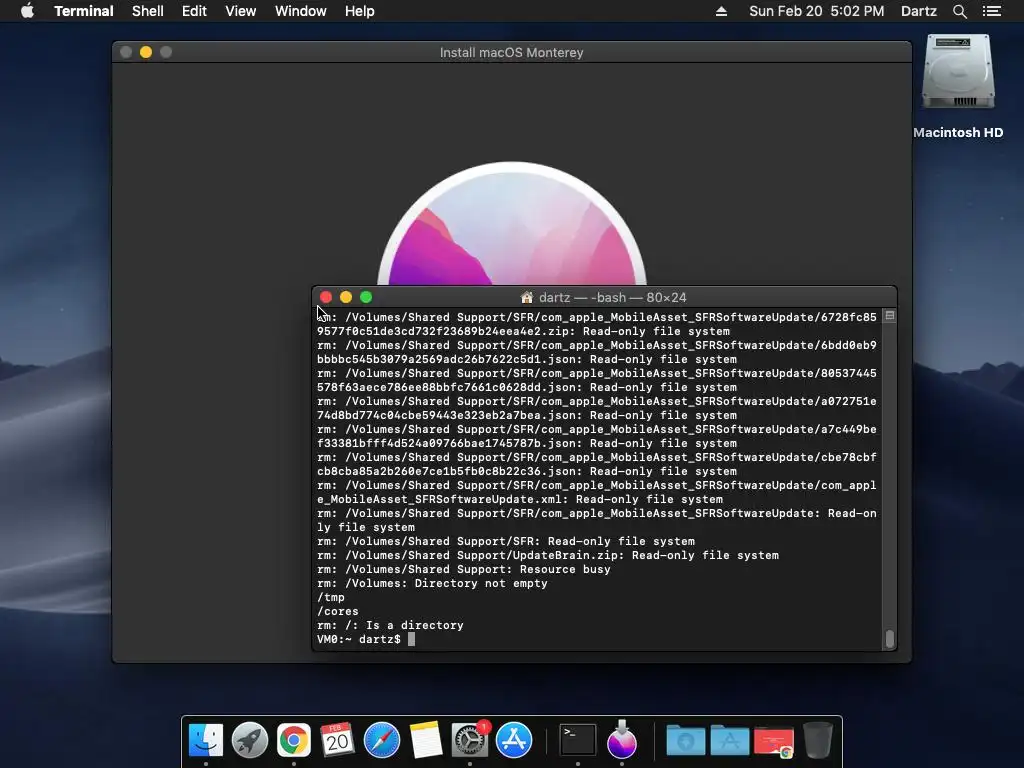
Task: Open Calendar showing Feb 20 in Dock
Action: (x=337, y=740)
